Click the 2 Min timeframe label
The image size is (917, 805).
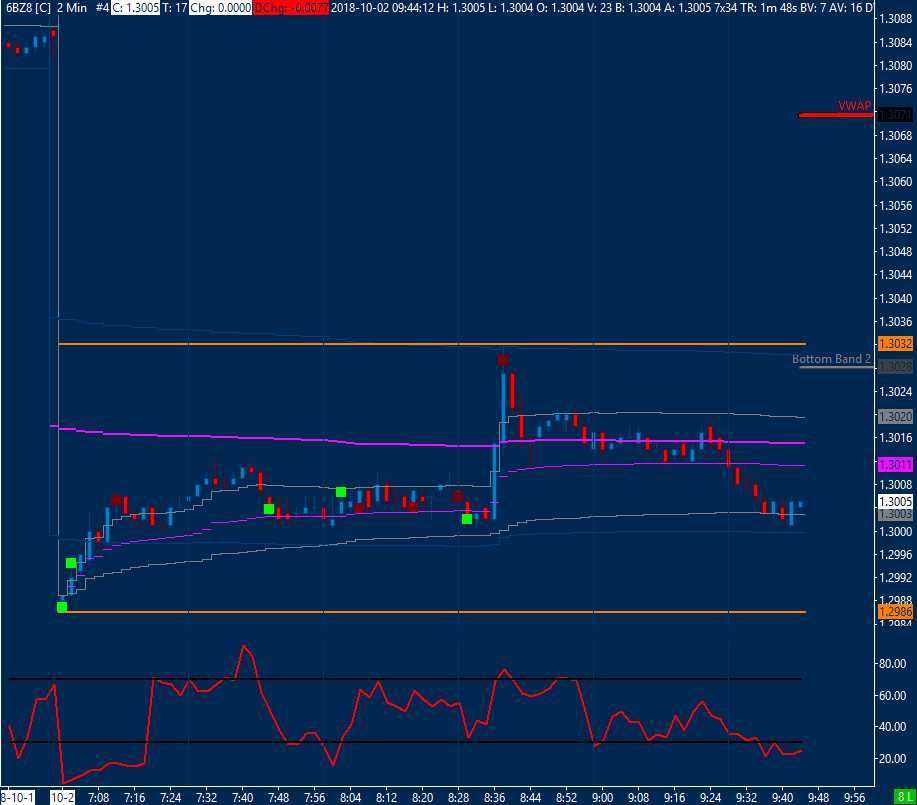point(72,8)
